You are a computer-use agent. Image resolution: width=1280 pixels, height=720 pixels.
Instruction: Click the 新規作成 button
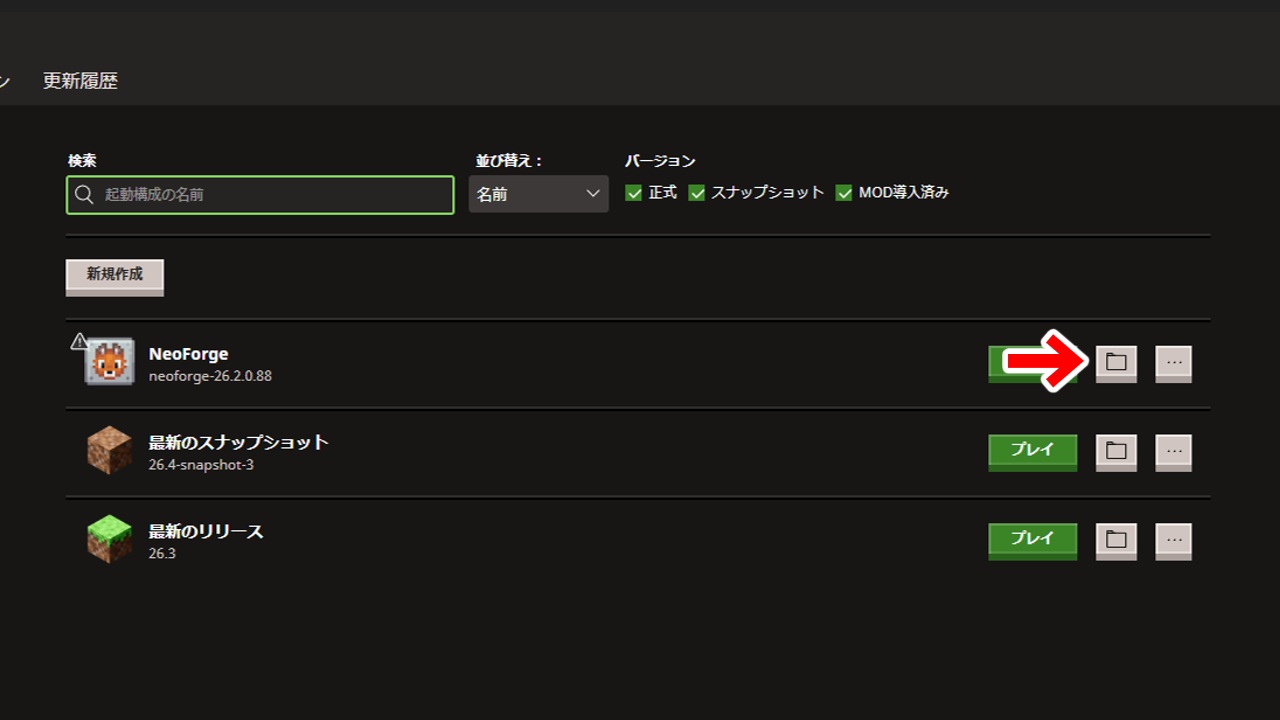coord(115,276)
